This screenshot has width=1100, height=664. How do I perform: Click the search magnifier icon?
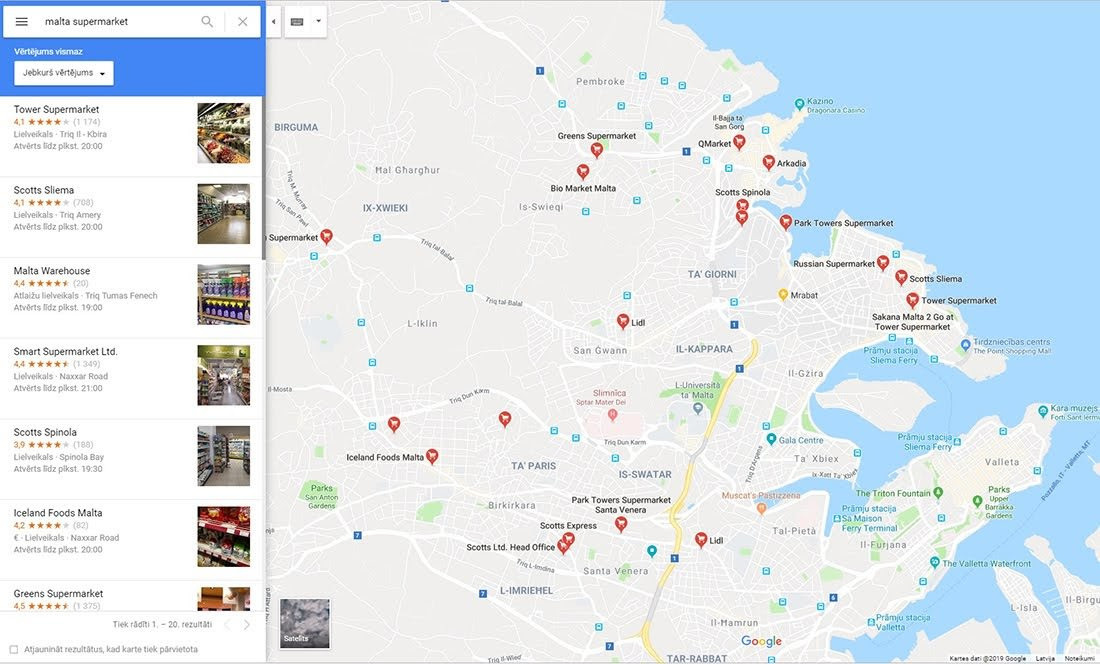[x=207, y=22]
